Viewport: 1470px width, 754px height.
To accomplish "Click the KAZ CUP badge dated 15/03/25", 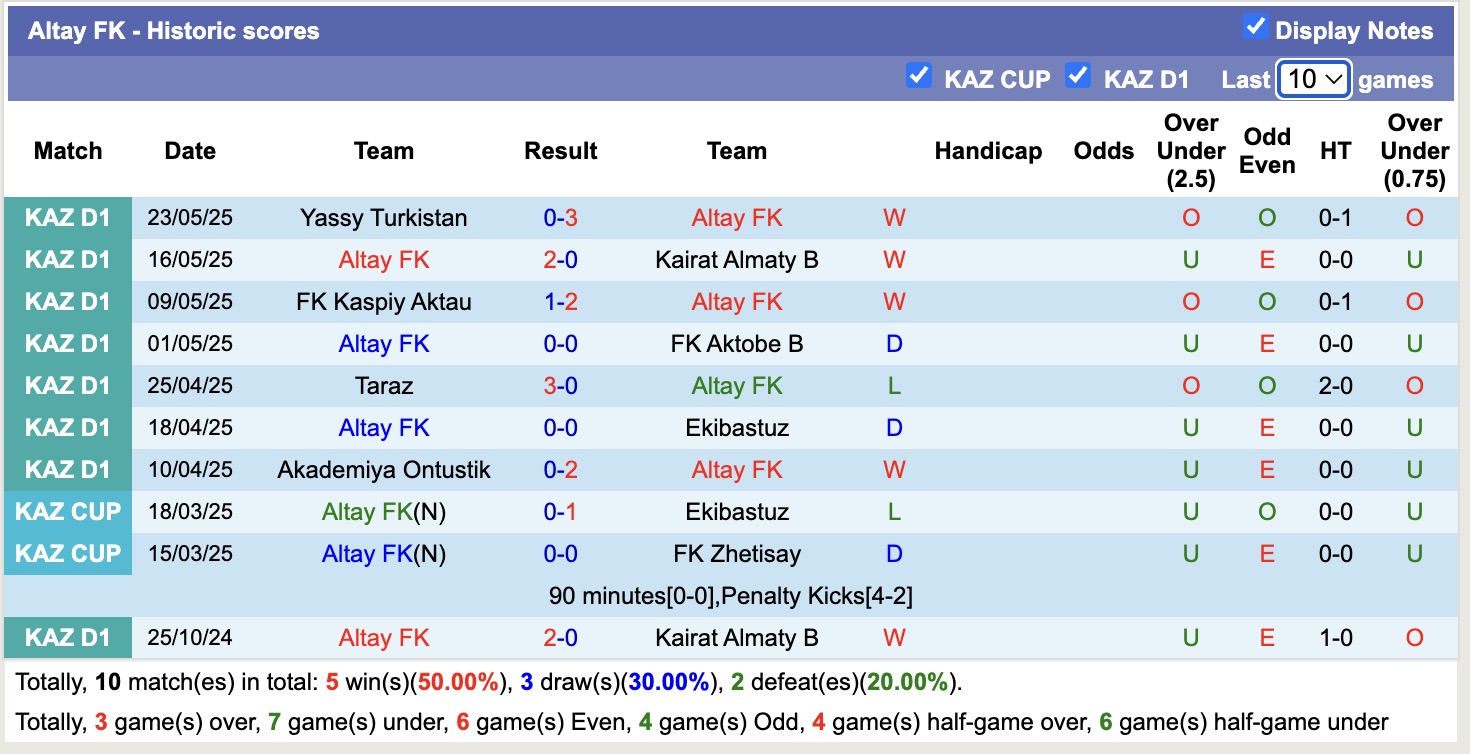I will pos(67,553).
